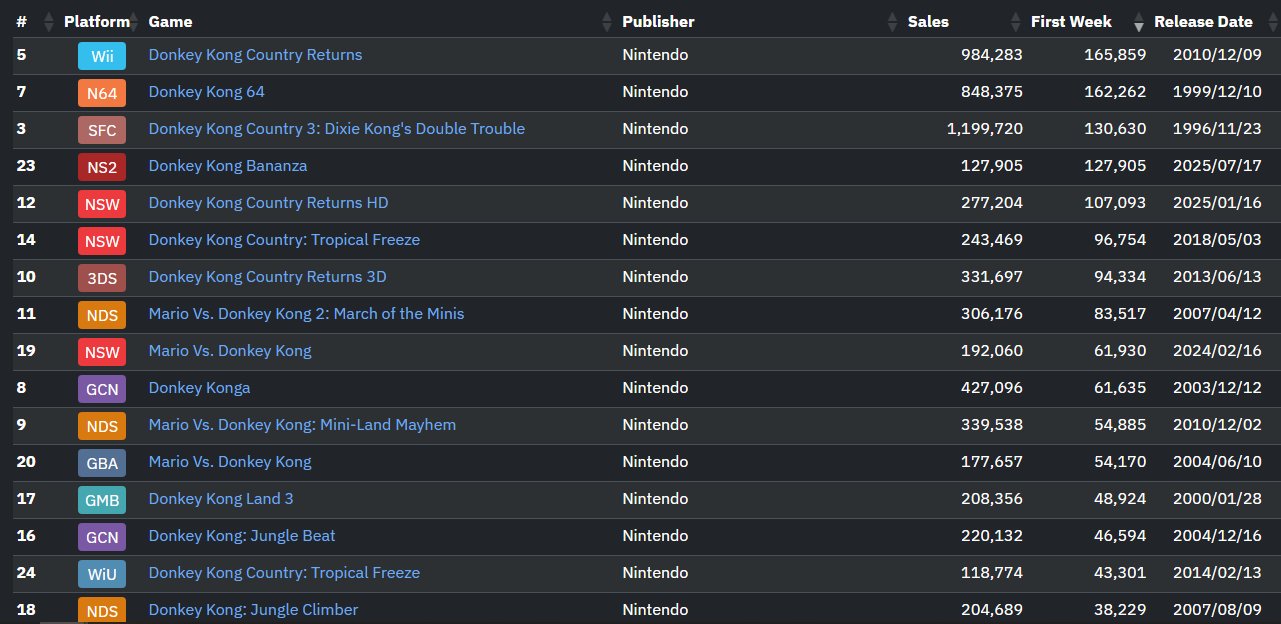Viewport: 1281px width, 624px height.
Task: Toggle First Week descending sort arrow
Action: [x=1138, y=22]
